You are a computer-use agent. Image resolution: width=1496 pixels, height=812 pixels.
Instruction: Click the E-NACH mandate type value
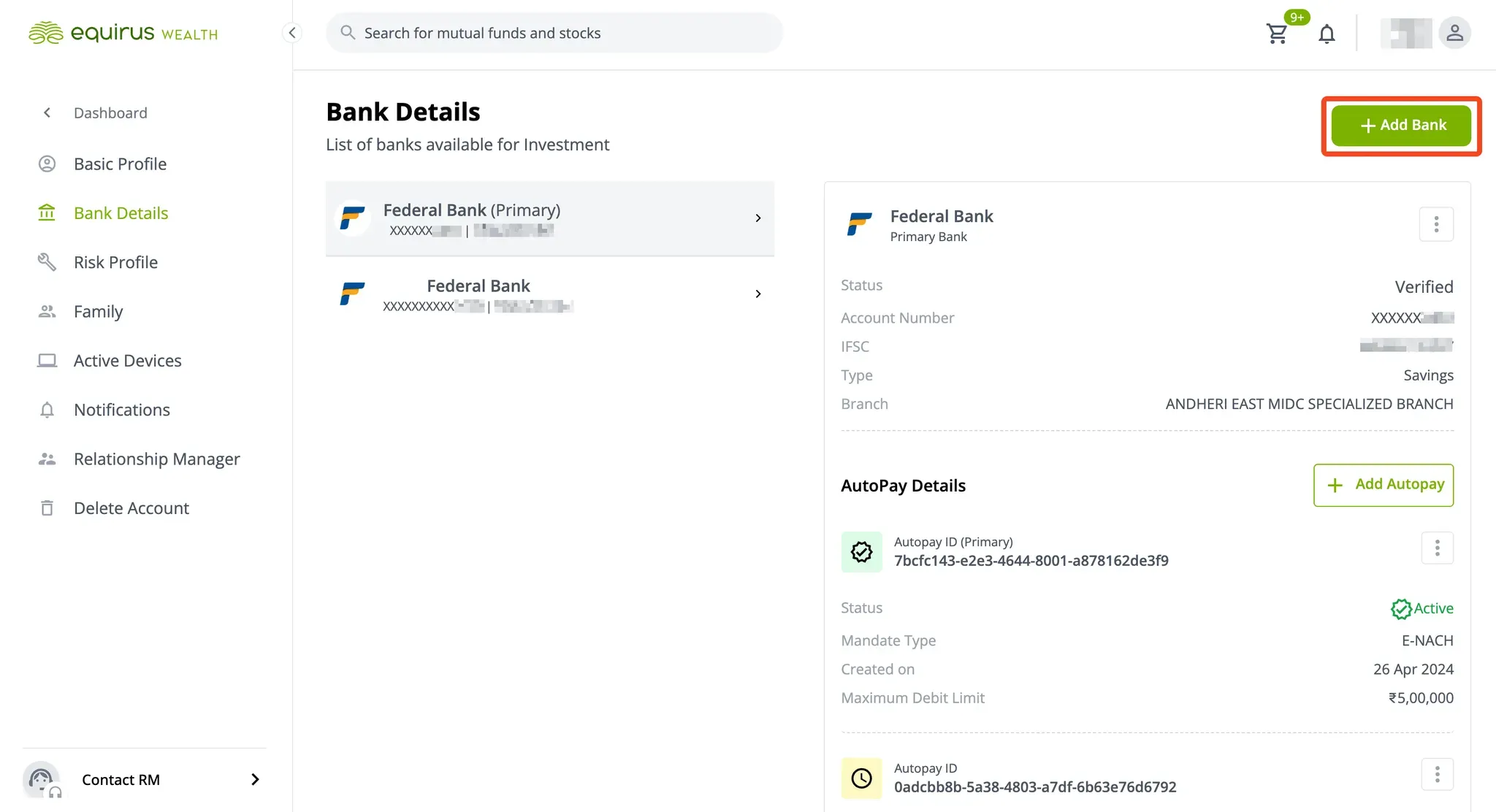tap(1427, 640)
